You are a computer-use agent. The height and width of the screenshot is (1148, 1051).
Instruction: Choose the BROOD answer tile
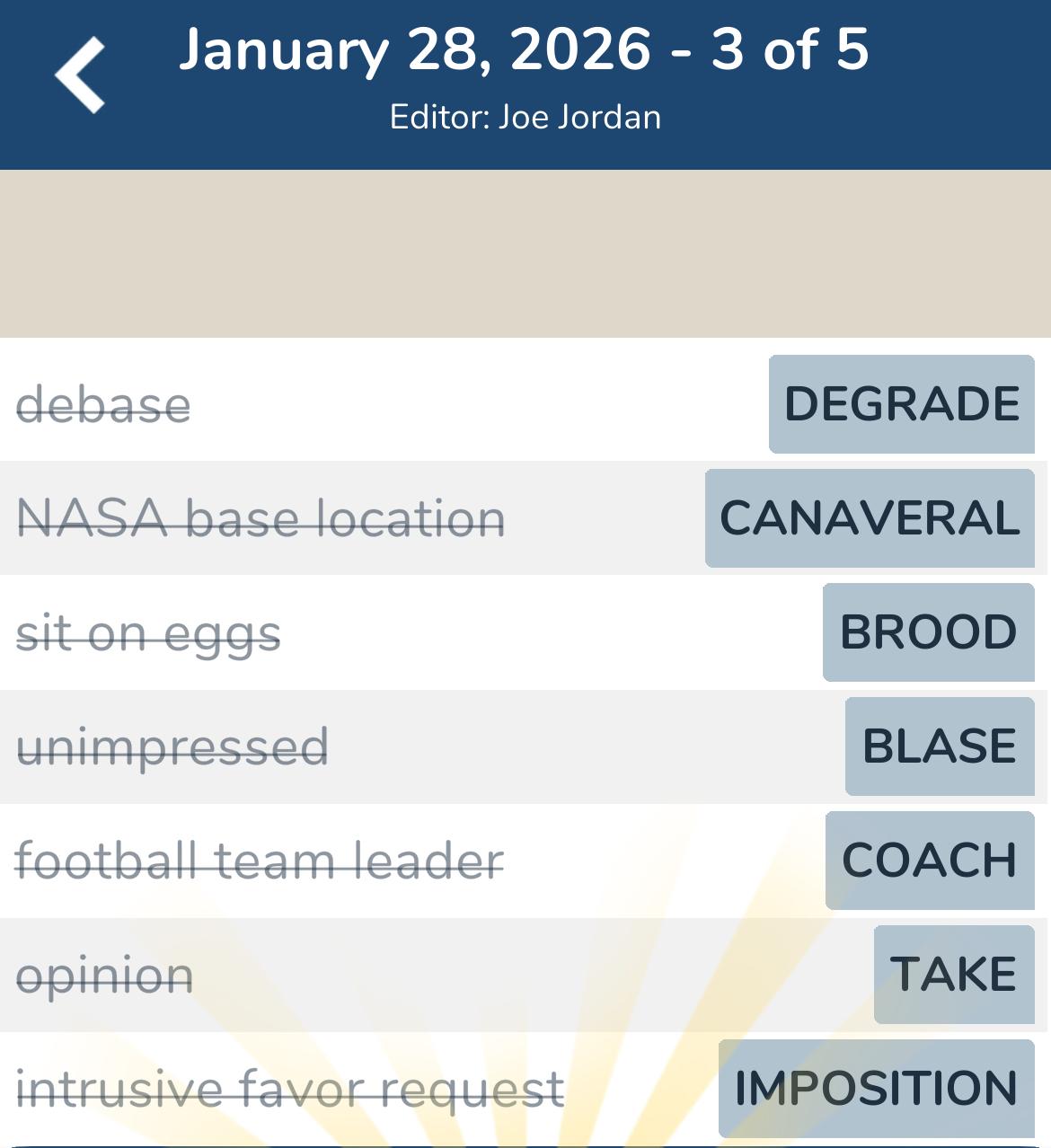point(928,632)
